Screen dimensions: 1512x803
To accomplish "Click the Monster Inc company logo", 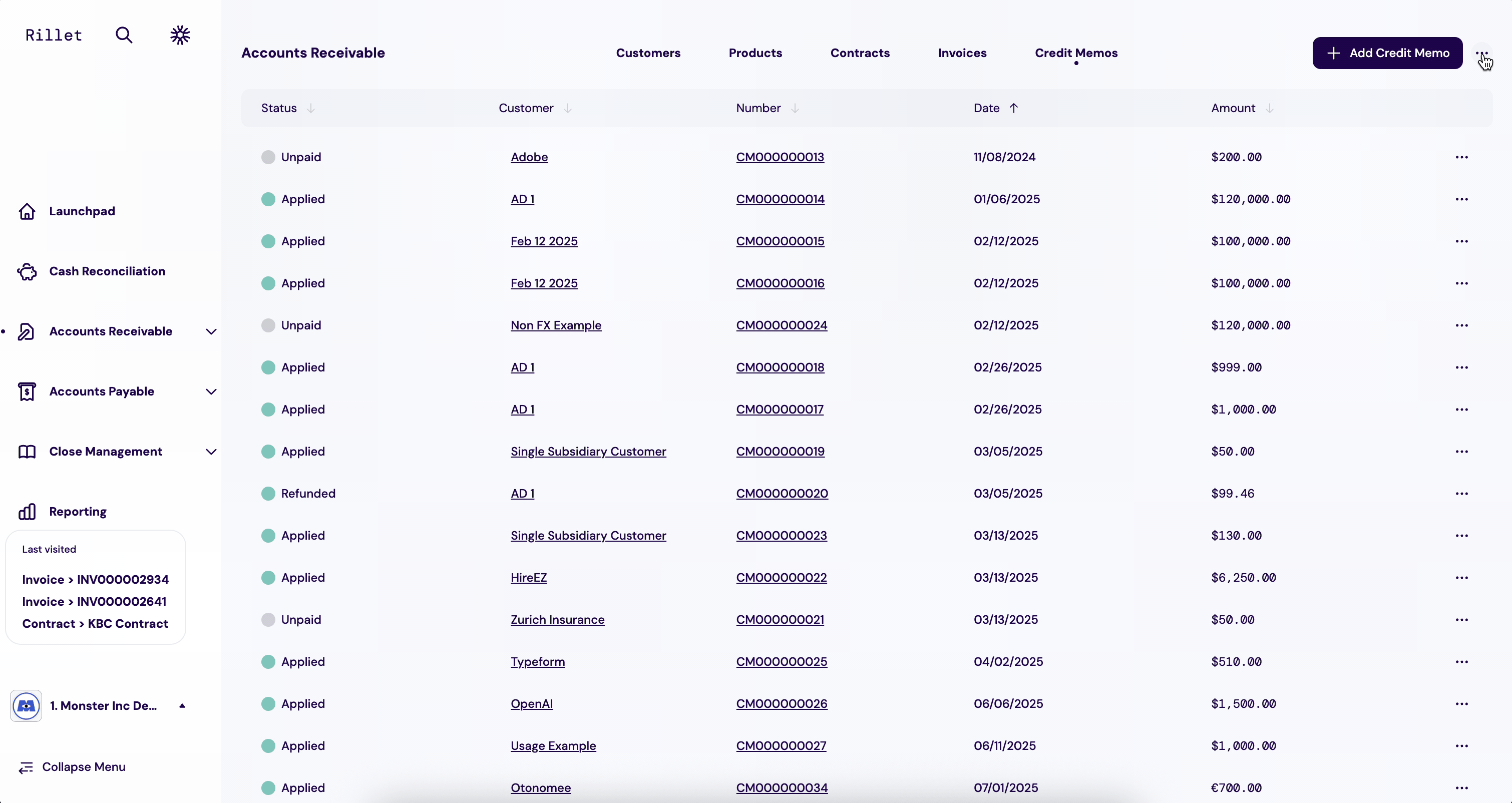I will click(x=27, y=705).
